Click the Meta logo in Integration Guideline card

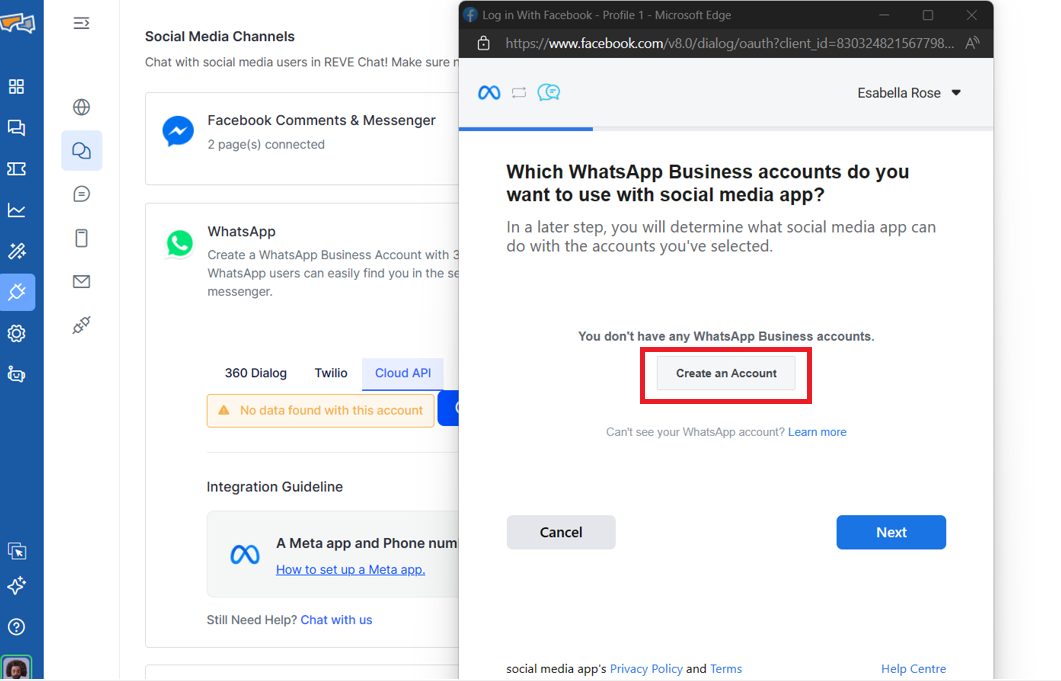245,555
